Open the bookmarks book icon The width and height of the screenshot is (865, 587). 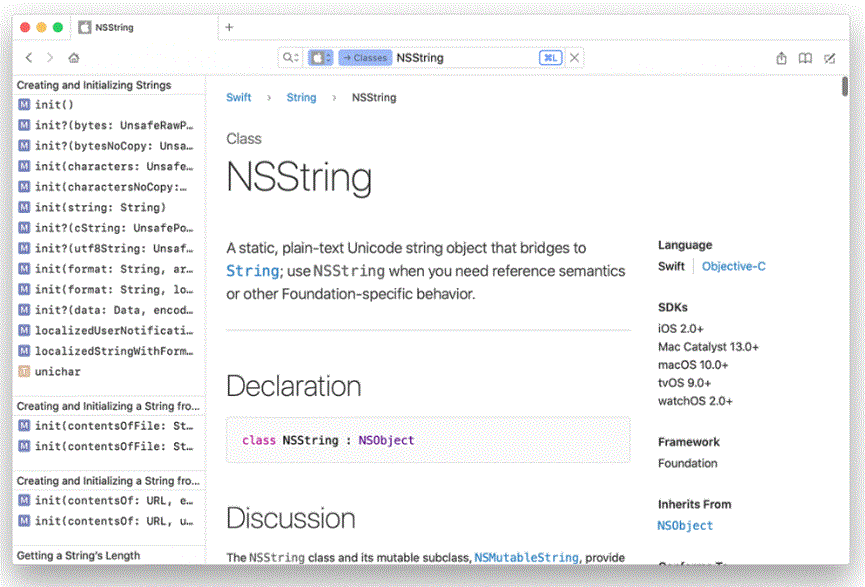[x=805, y=58]
